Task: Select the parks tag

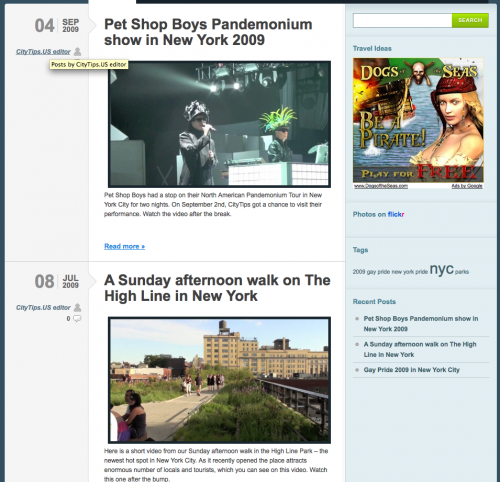Action: click(462, 272)
